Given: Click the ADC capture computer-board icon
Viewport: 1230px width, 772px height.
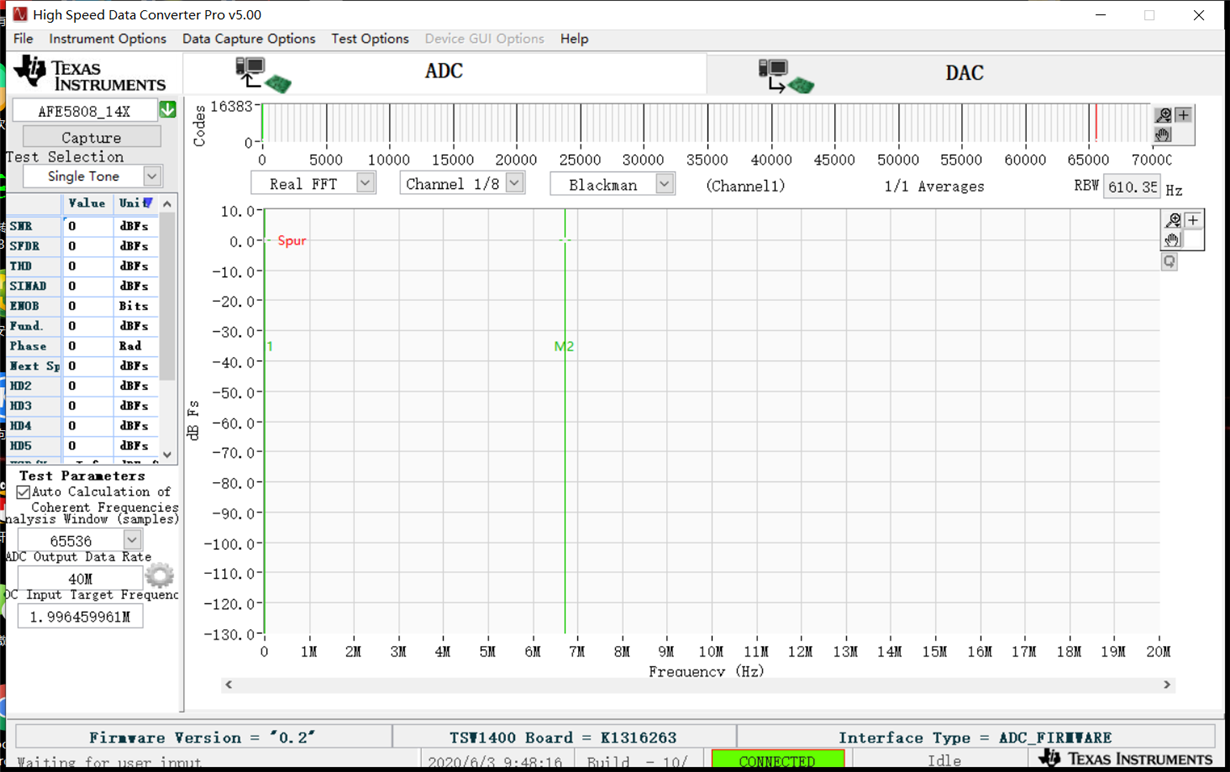Looking at the screenshot, I should click(263, 74).
